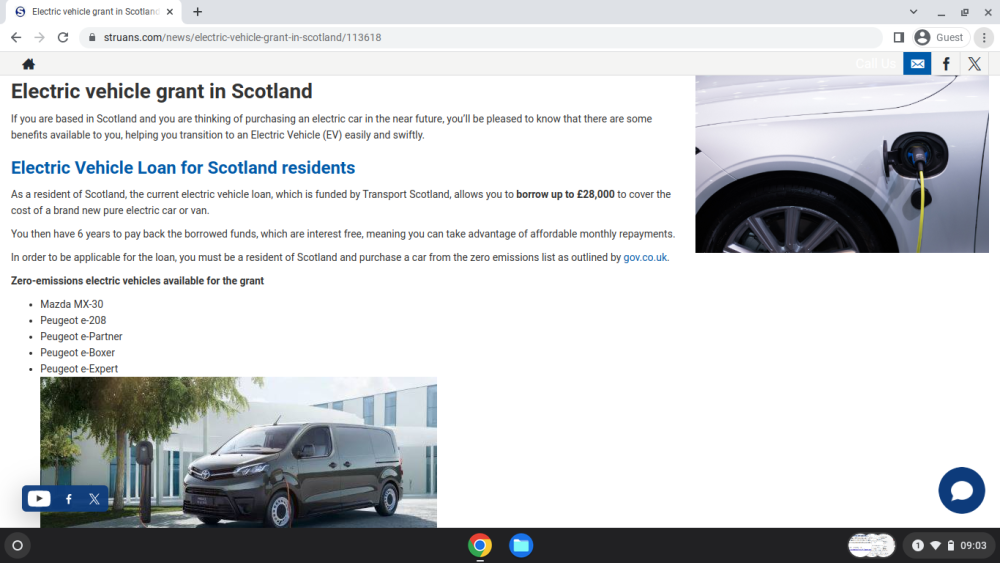Open Chrome from the shelf
The width and height of the screenshot is (1000, 563).
tap(480, 545)
